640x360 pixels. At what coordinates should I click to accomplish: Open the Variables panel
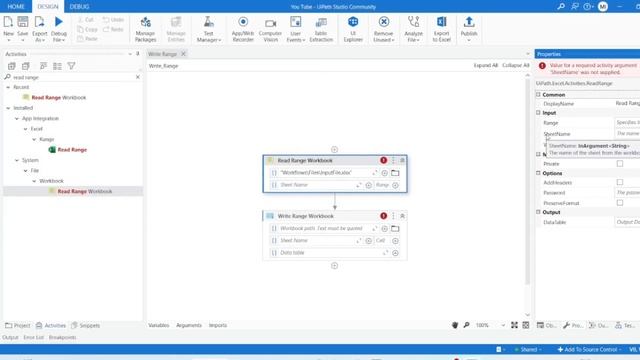pyautogui.click(x=159, y=325)
